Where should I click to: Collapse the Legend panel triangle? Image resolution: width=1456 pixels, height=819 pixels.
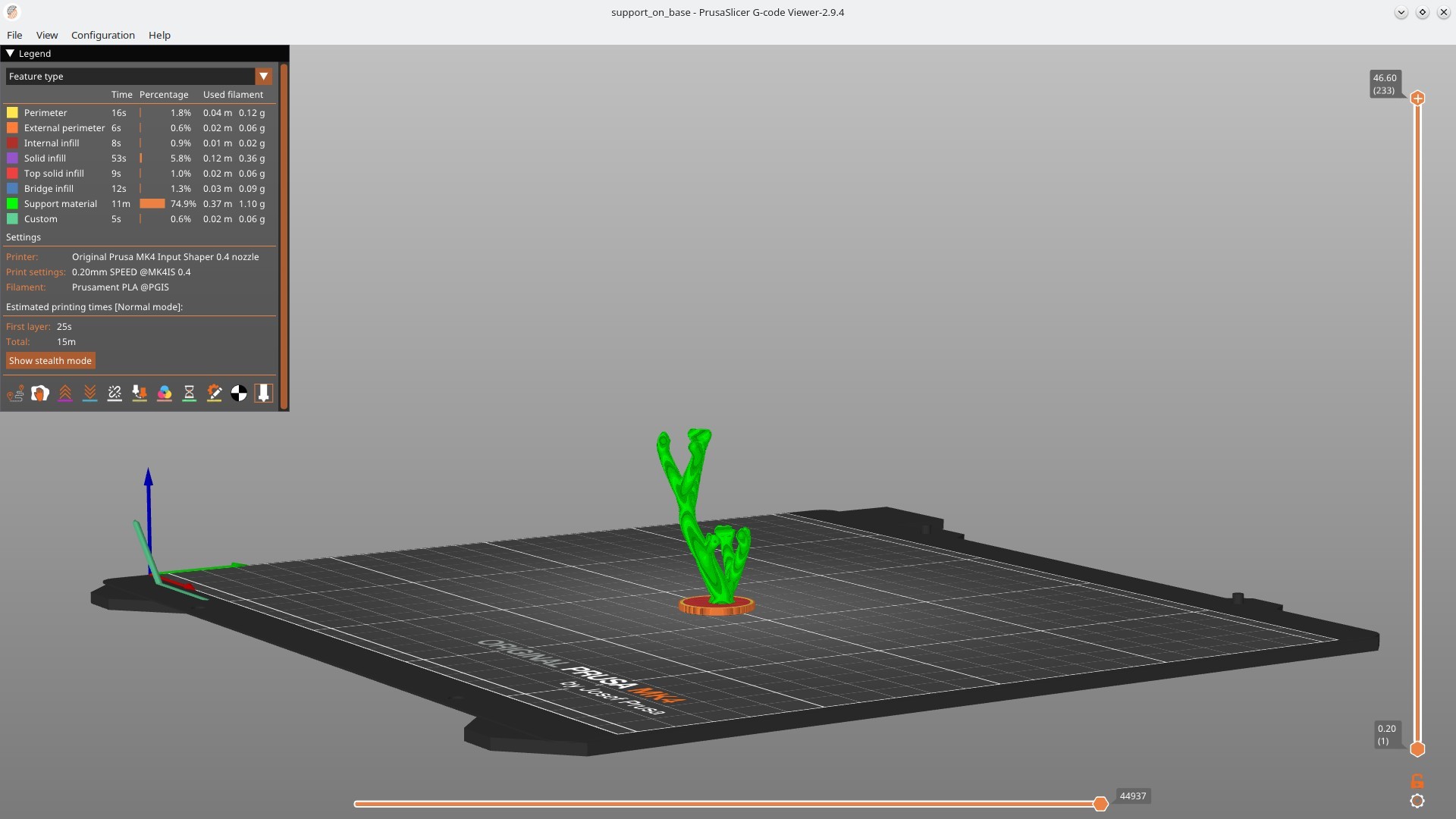[x=10, y=54]
